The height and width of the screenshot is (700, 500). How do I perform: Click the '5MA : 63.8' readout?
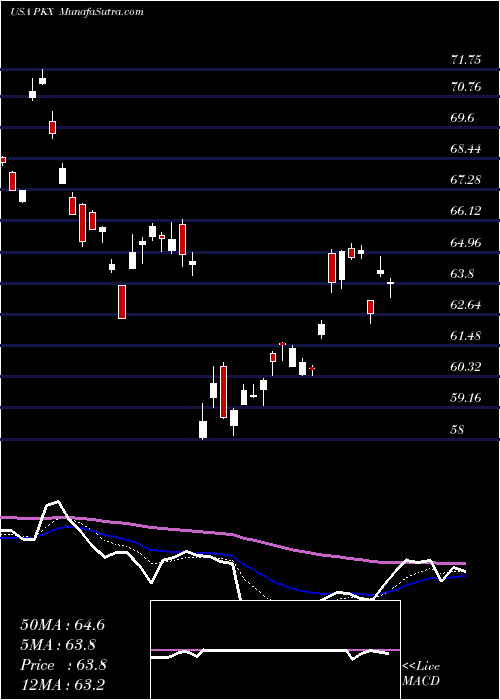[58, 645]
